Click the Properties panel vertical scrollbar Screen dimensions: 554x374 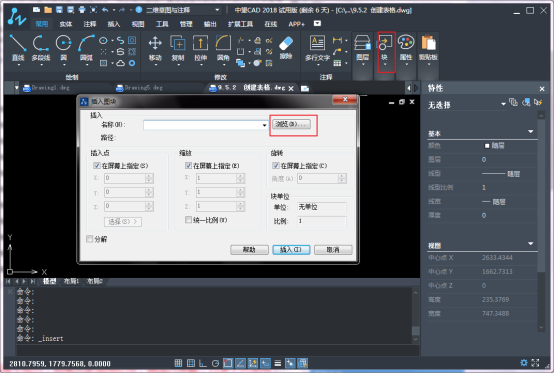(541, 222)
